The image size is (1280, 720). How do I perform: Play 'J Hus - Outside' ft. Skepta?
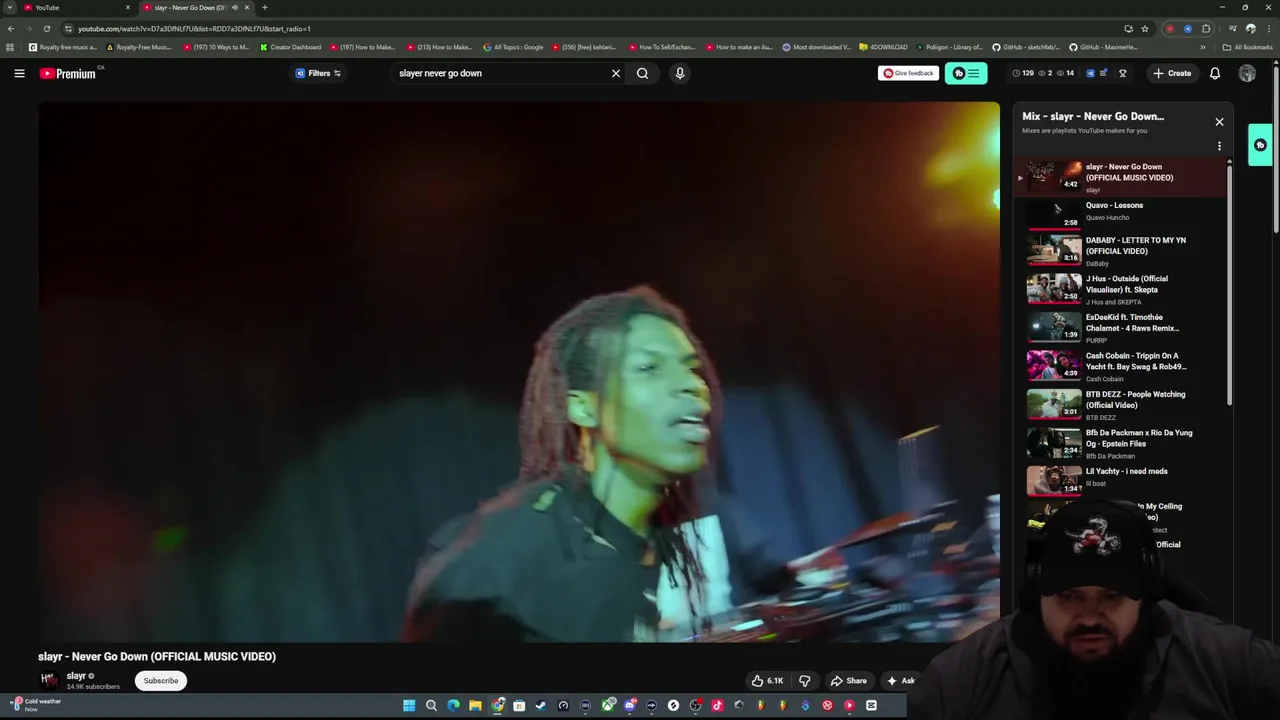[x=1120, y=288]
